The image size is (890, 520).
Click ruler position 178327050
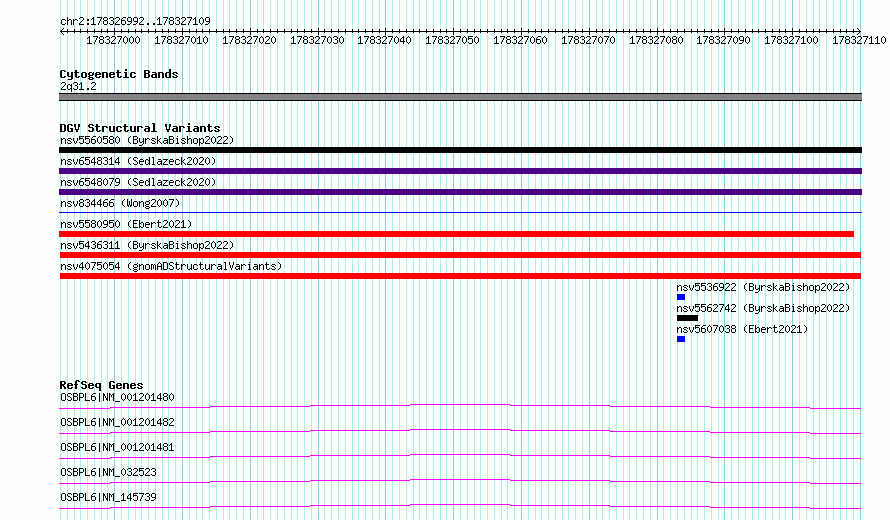tap(452, 40)
